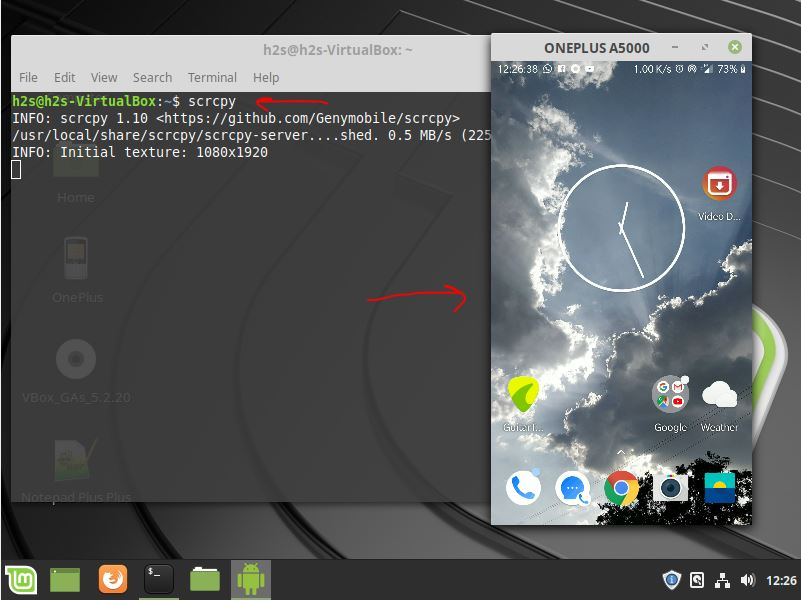The width and height of the screenshot is (801, 600).
Task: Launch Chrome from the phone dock
Action: point(621,488)
